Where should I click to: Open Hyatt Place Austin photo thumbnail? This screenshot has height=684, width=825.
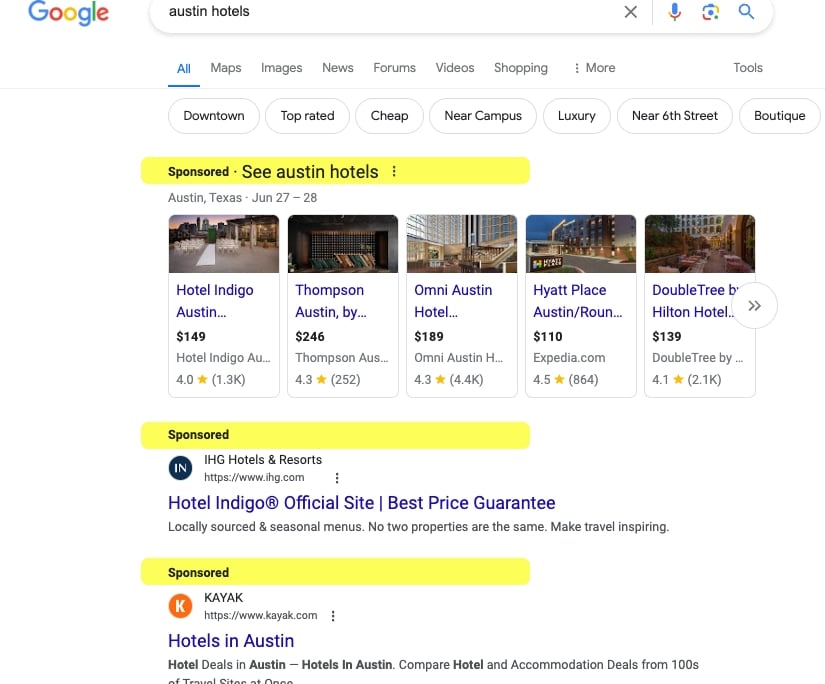coord(580,244)
